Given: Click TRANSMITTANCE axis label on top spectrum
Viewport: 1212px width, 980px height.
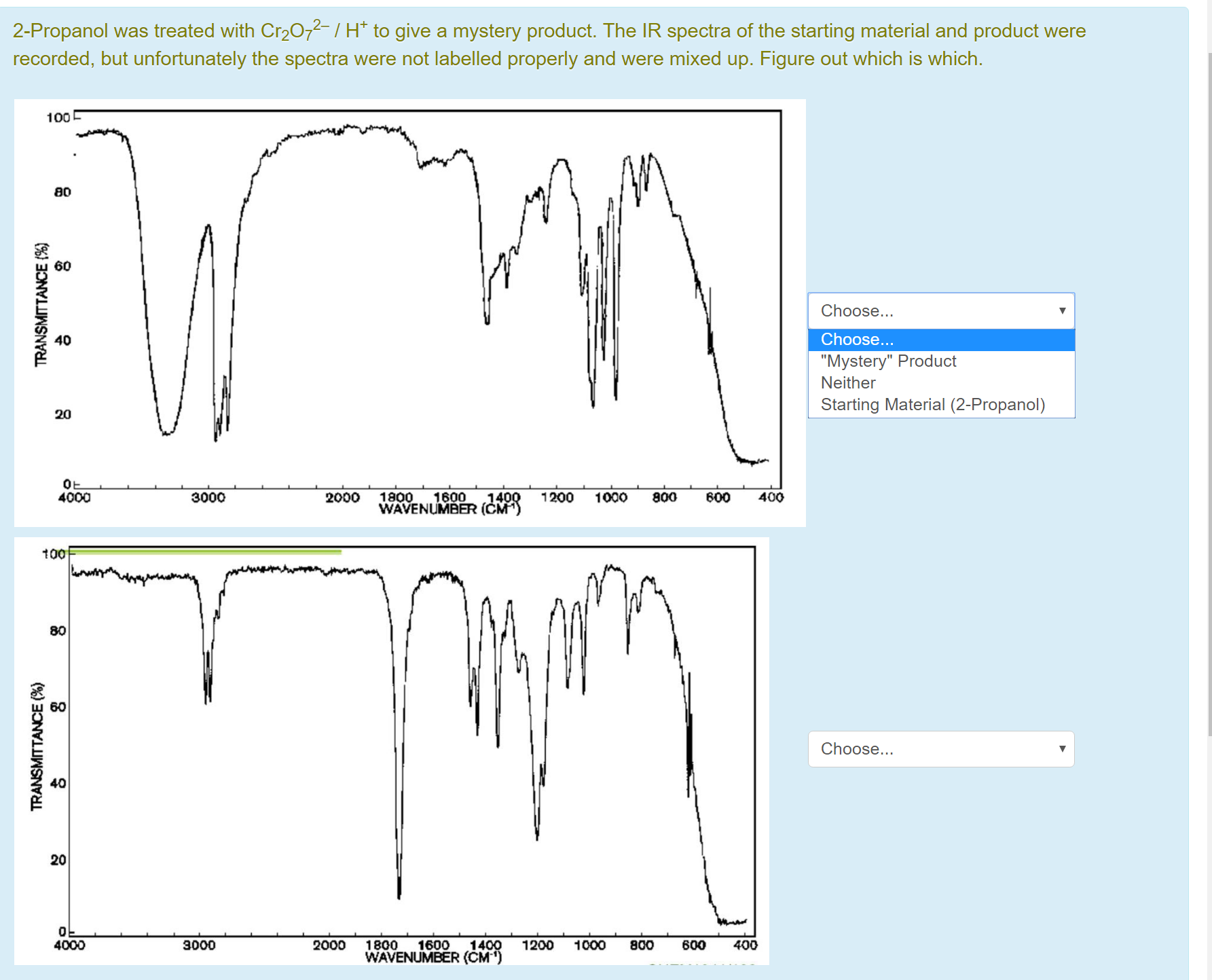Looking at the screenshot, I should coord(41,304).
